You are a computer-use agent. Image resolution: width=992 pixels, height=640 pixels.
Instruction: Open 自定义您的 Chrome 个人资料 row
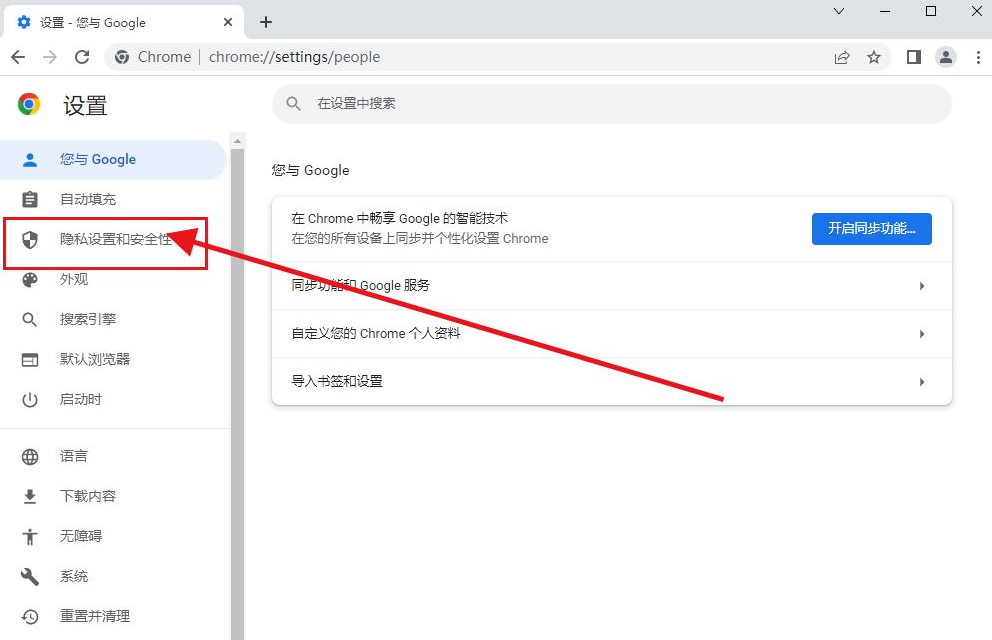pos(612,334)
